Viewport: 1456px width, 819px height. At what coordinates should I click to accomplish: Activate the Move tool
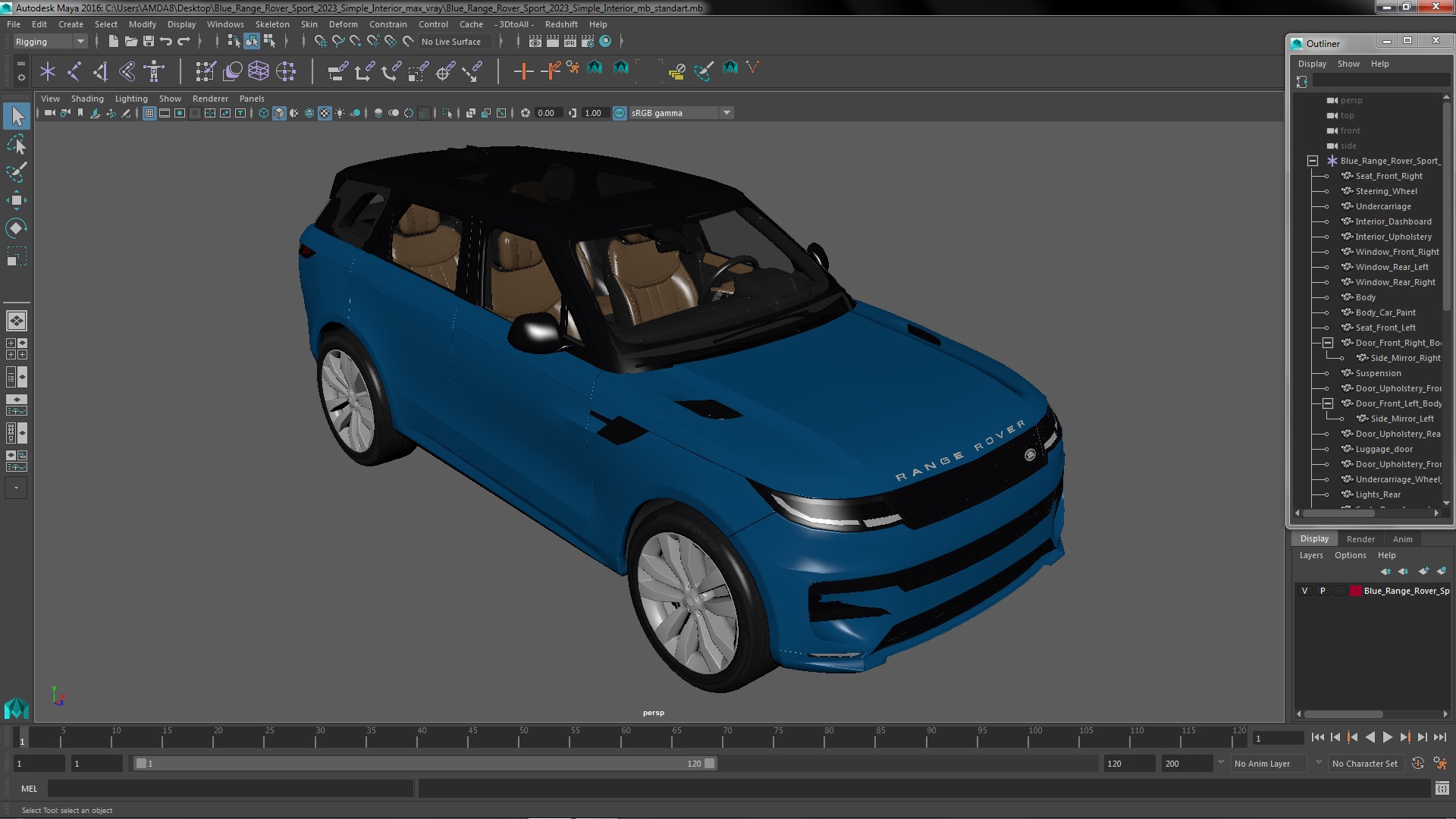point(17,200)
